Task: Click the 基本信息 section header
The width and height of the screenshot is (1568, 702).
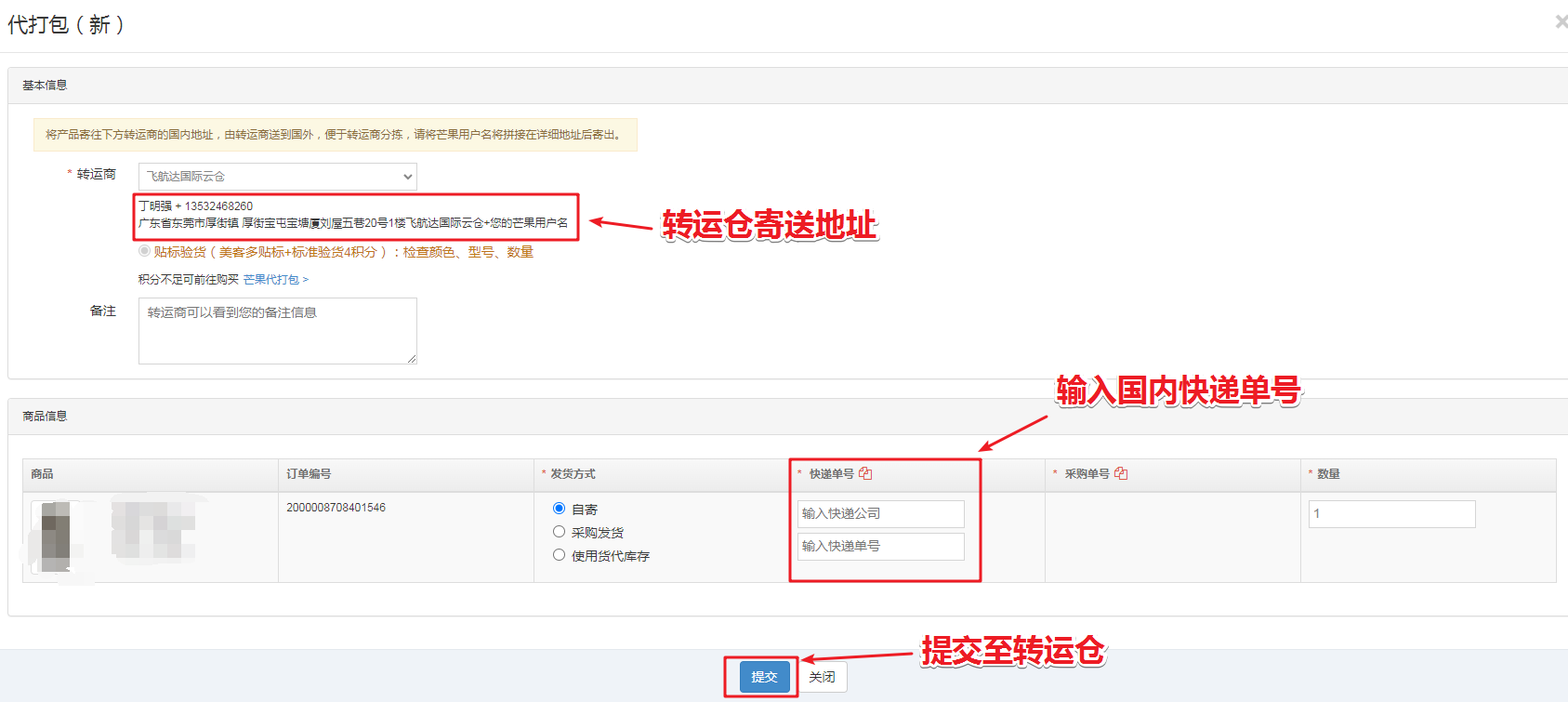Action: [x=45, y=86]
